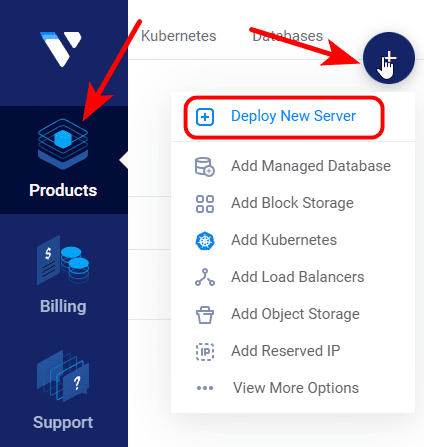Viewport: 424px width, 447px height.
Task: Open the Support question-mark icon
Action: [x=63, y=376]
